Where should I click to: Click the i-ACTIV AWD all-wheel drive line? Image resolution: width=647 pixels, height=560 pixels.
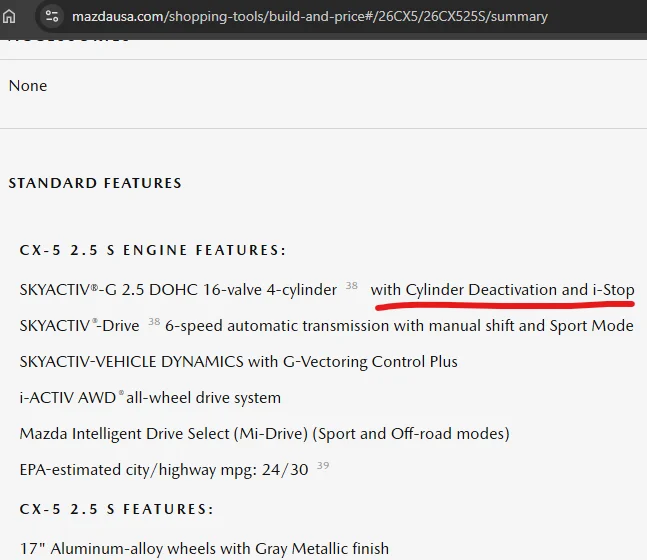pos(150,398)
